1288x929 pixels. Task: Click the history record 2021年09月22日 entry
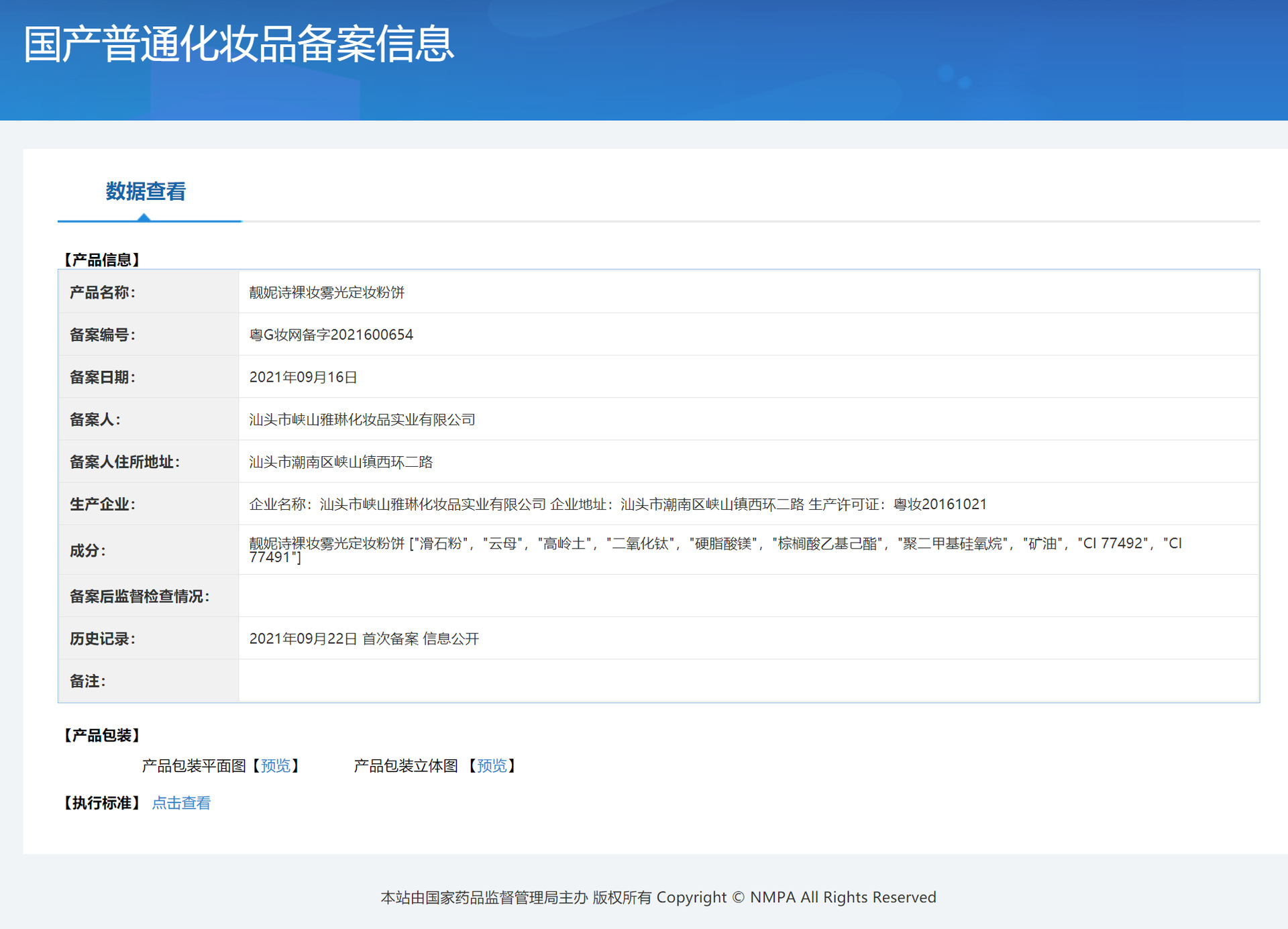364,639
